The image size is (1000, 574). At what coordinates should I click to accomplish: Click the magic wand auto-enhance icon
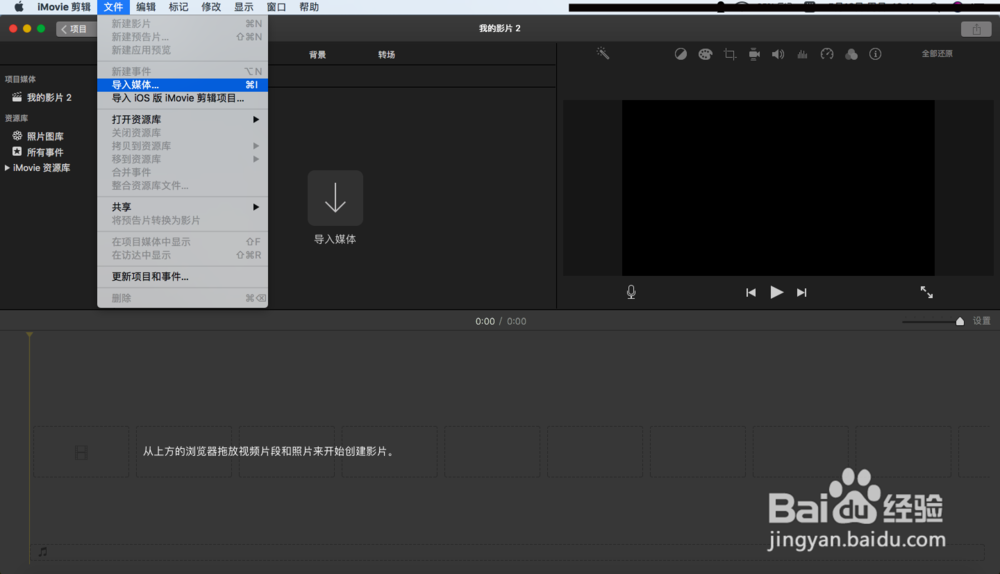click(603, 54)
